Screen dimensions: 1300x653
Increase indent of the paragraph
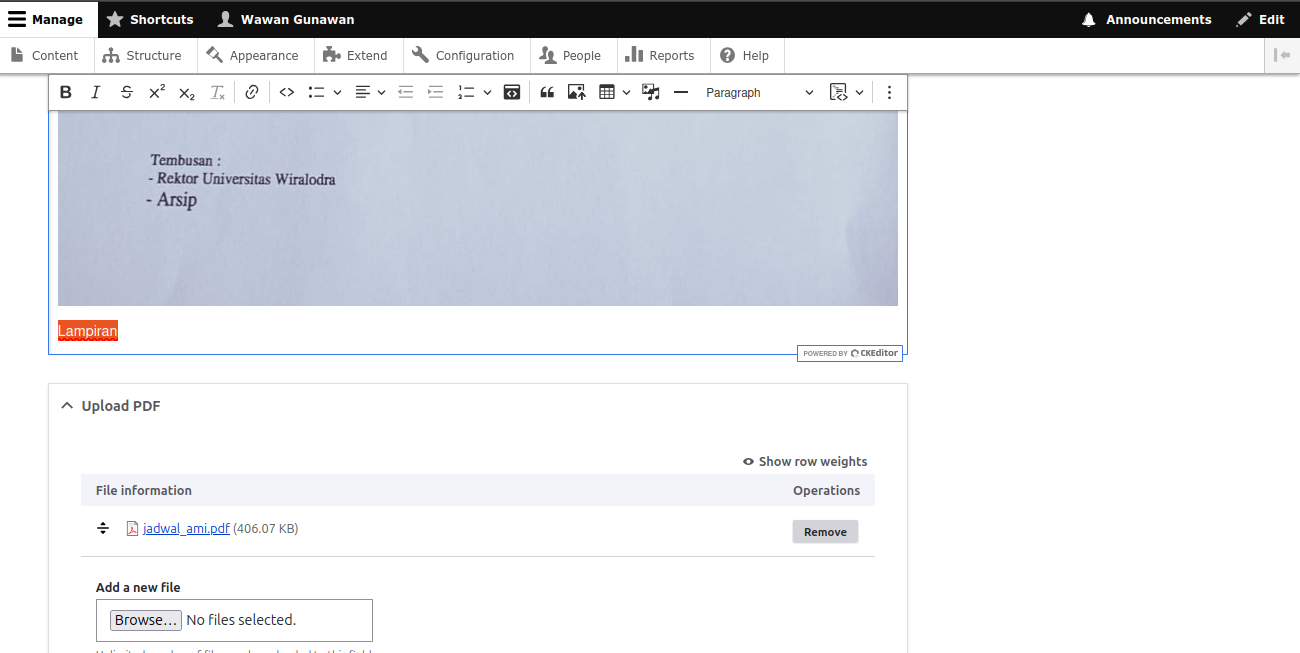(436, 92)
